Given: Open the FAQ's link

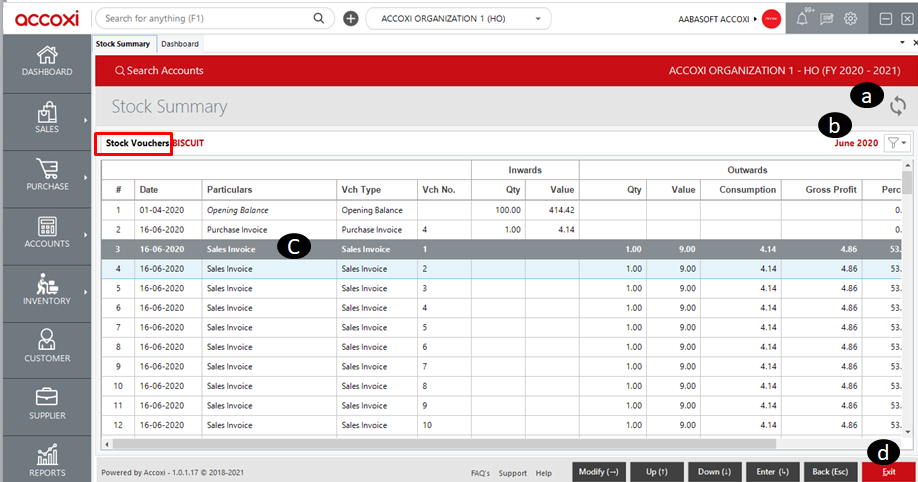Looking at the screenshot, I should coord(480,473).
